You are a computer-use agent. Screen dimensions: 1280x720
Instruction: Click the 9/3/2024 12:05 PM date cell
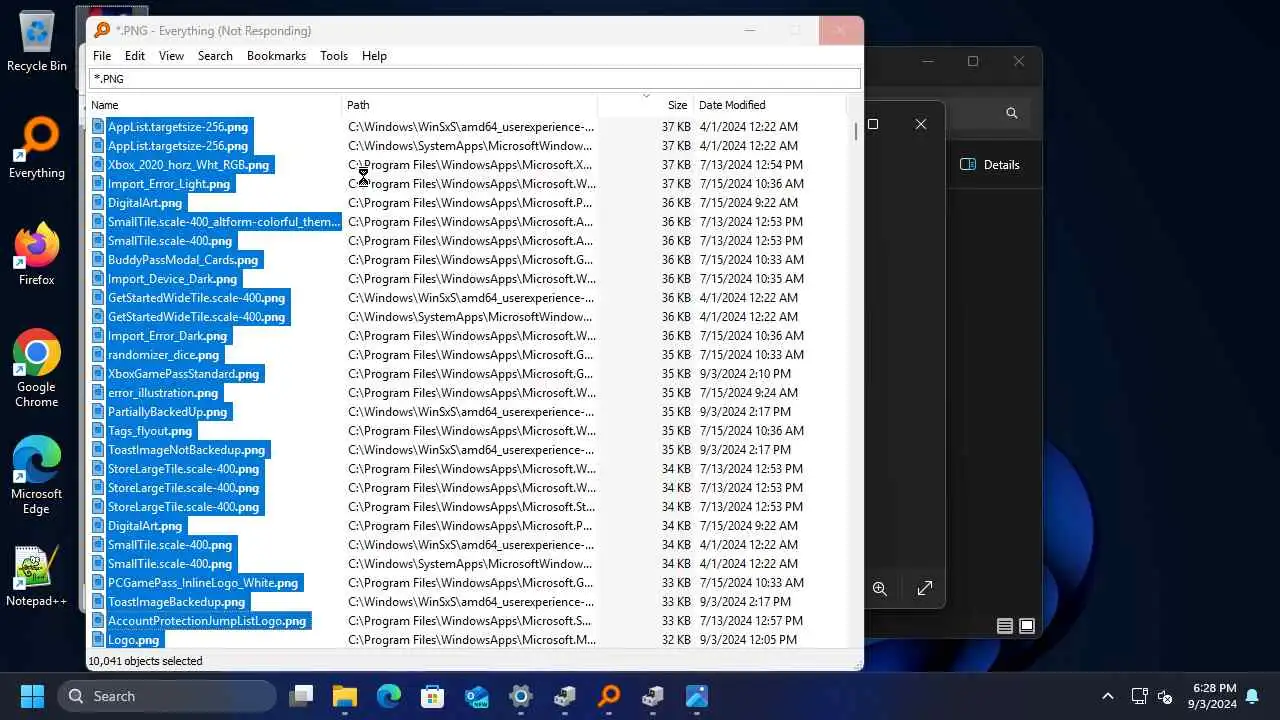[x=747, y=640]
